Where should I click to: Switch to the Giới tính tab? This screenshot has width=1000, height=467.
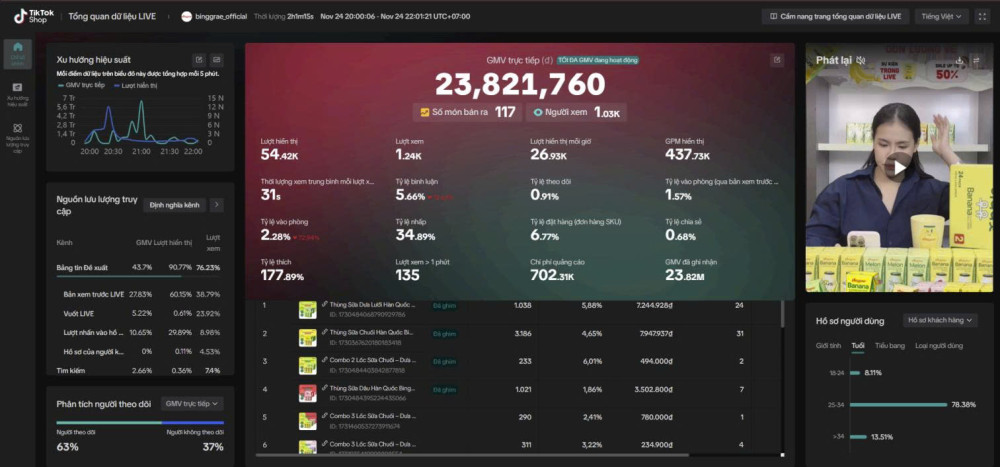[828, 346]
